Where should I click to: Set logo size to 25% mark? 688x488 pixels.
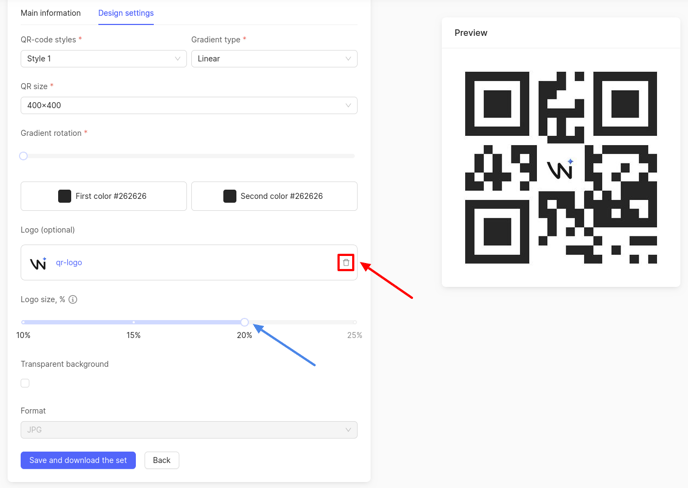[354, 322]
